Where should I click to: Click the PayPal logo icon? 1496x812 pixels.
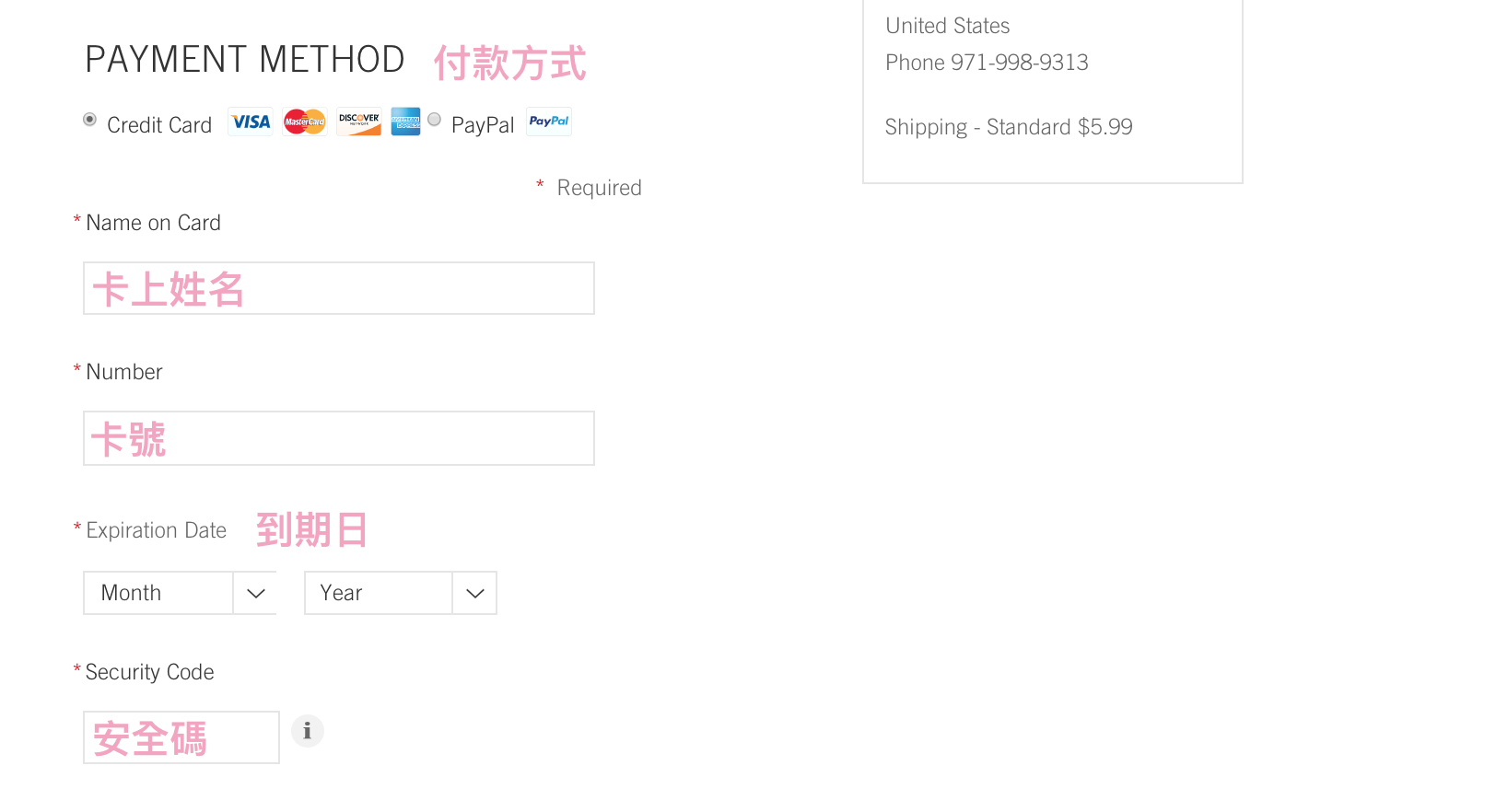(549, 122)
